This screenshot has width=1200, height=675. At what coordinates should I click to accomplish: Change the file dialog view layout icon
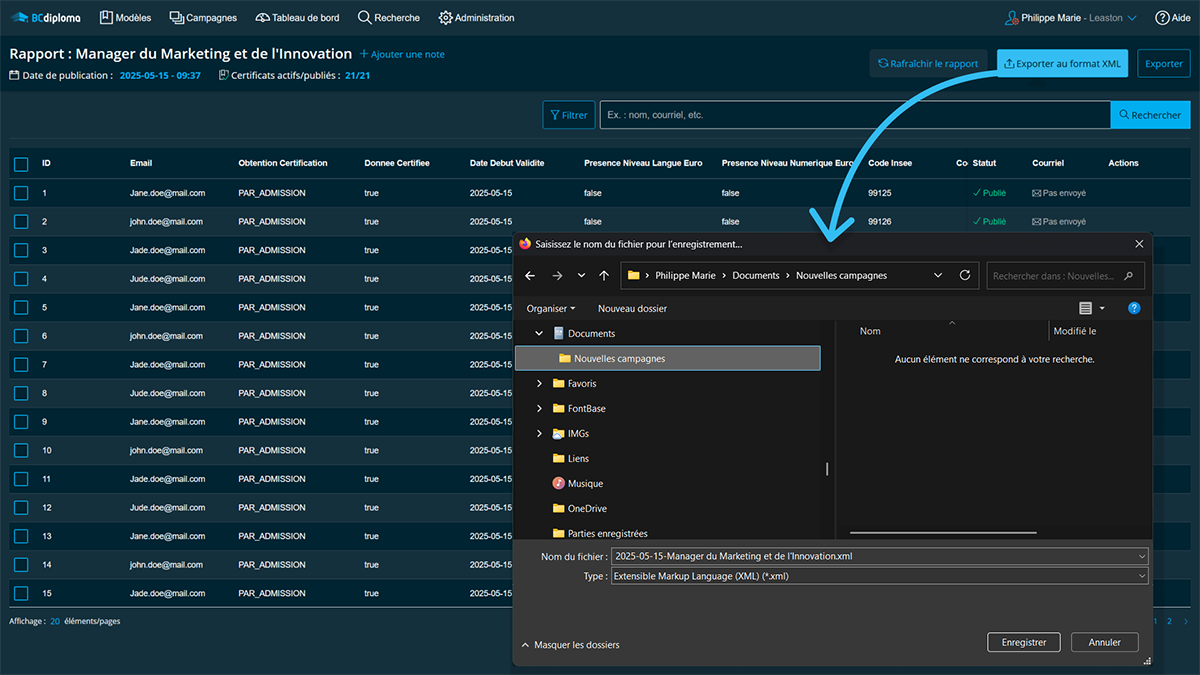click(1086, 308)
